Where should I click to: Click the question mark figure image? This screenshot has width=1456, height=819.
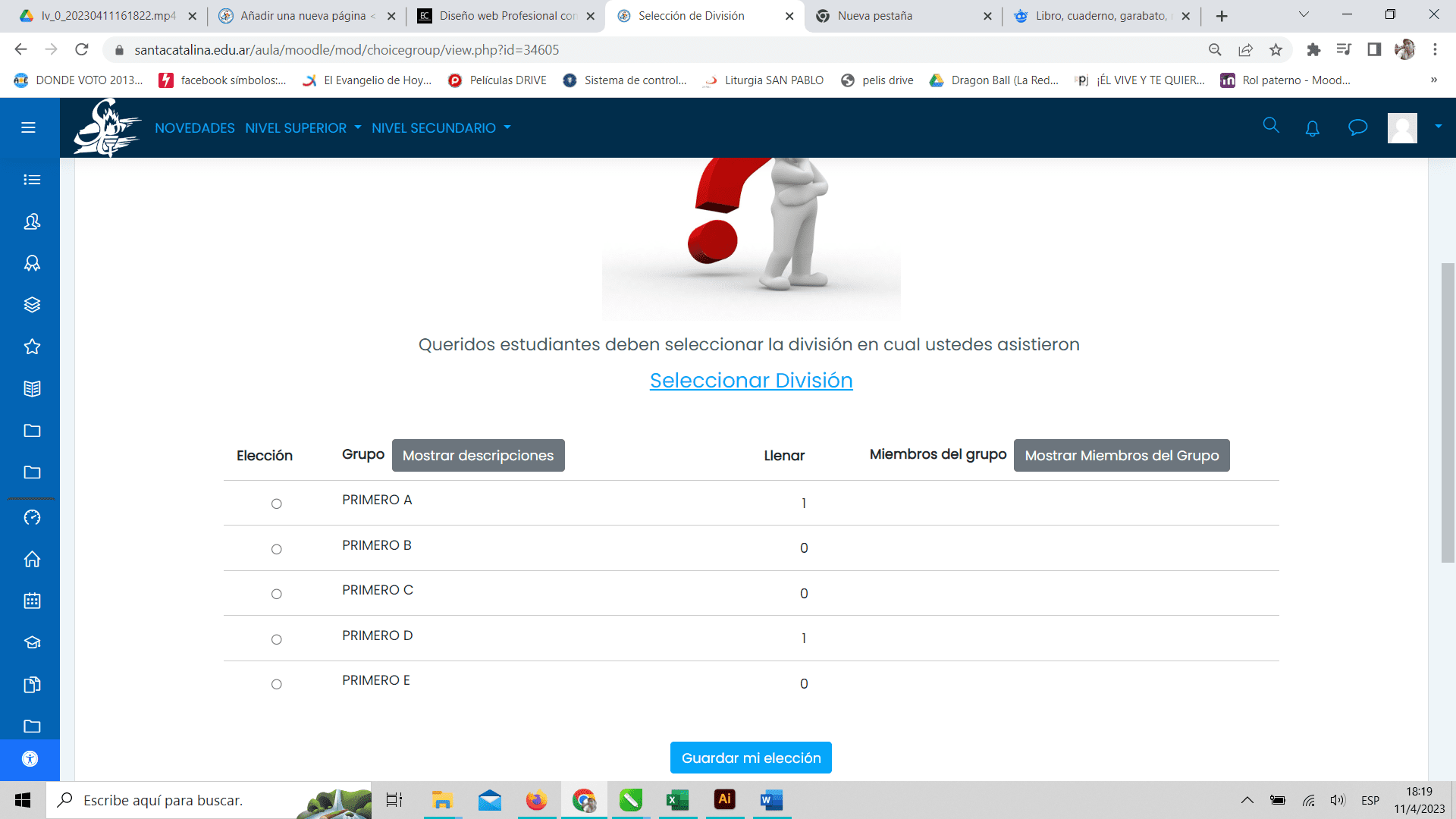(752, 238)
